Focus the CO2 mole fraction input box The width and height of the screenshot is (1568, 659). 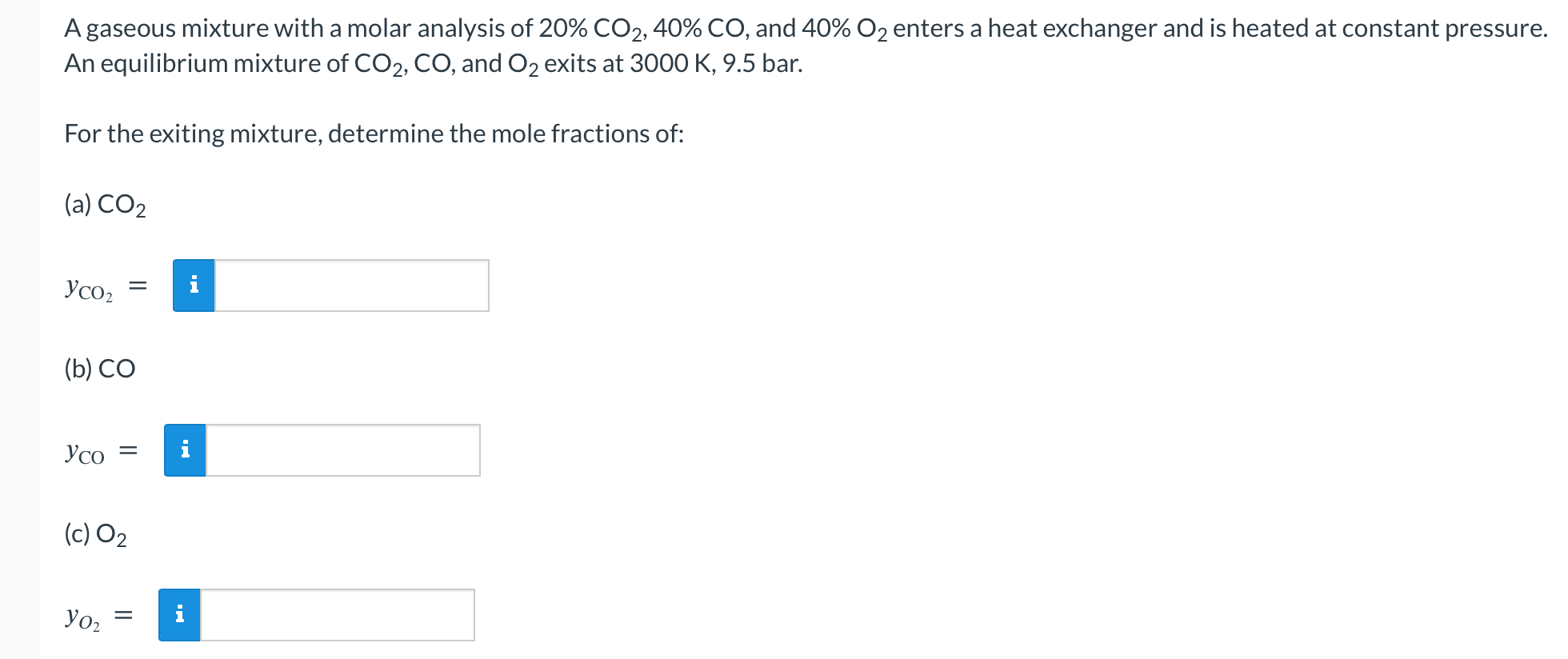point(351,286)
